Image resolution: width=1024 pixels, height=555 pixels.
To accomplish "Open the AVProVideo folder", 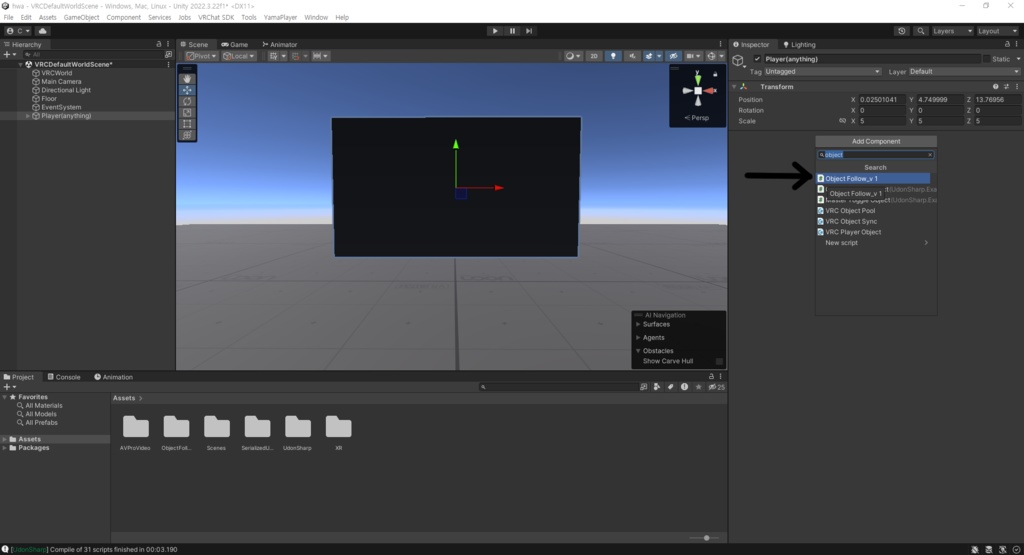I will coord(135,433).
